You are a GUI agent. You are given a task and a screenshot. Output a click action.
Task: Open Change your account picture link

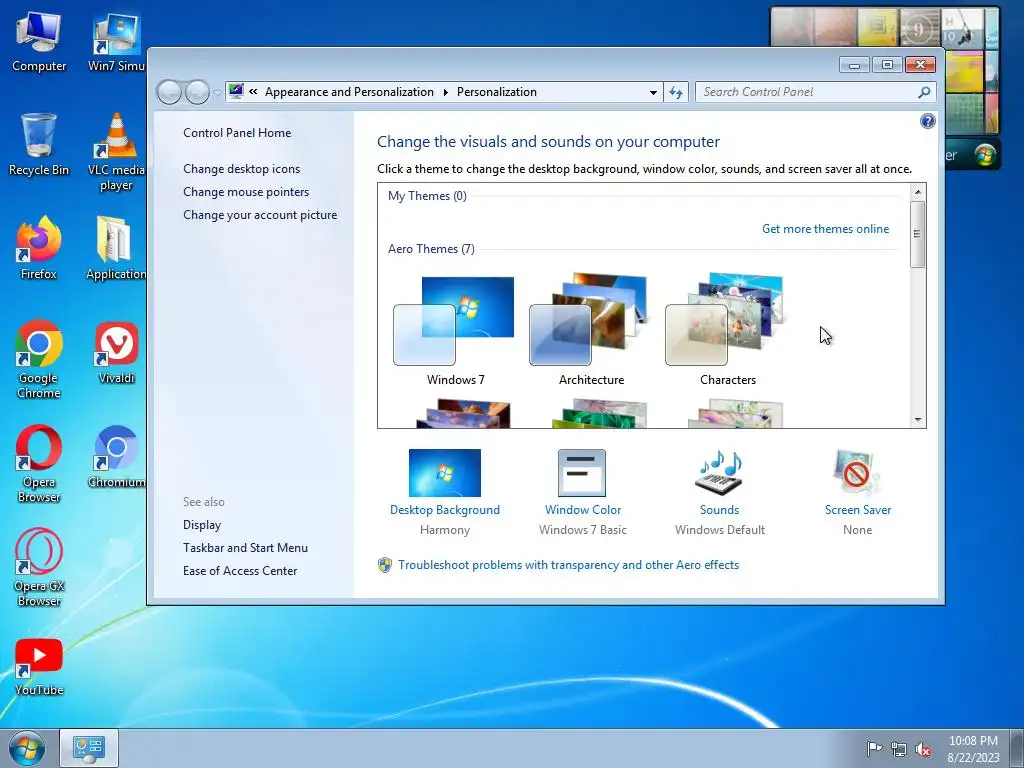tap(260, 215)
